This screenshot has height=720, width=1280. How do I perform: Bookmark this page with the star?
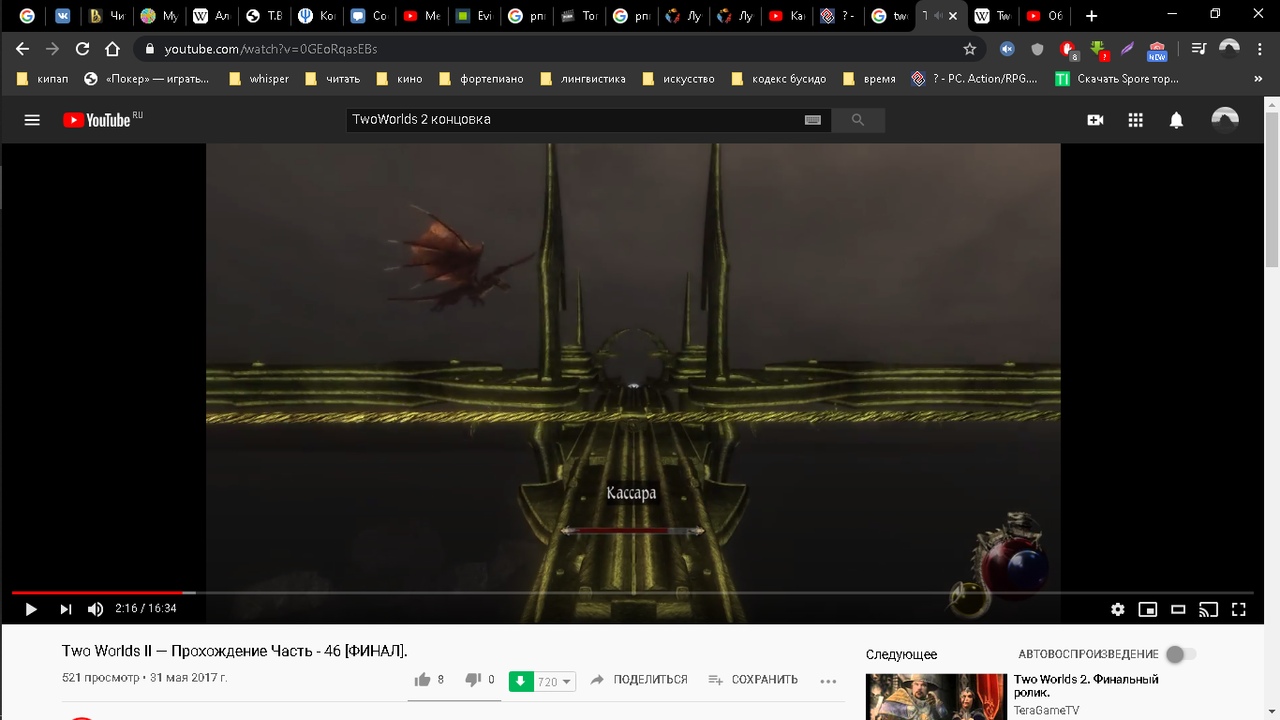pos(969,49)
